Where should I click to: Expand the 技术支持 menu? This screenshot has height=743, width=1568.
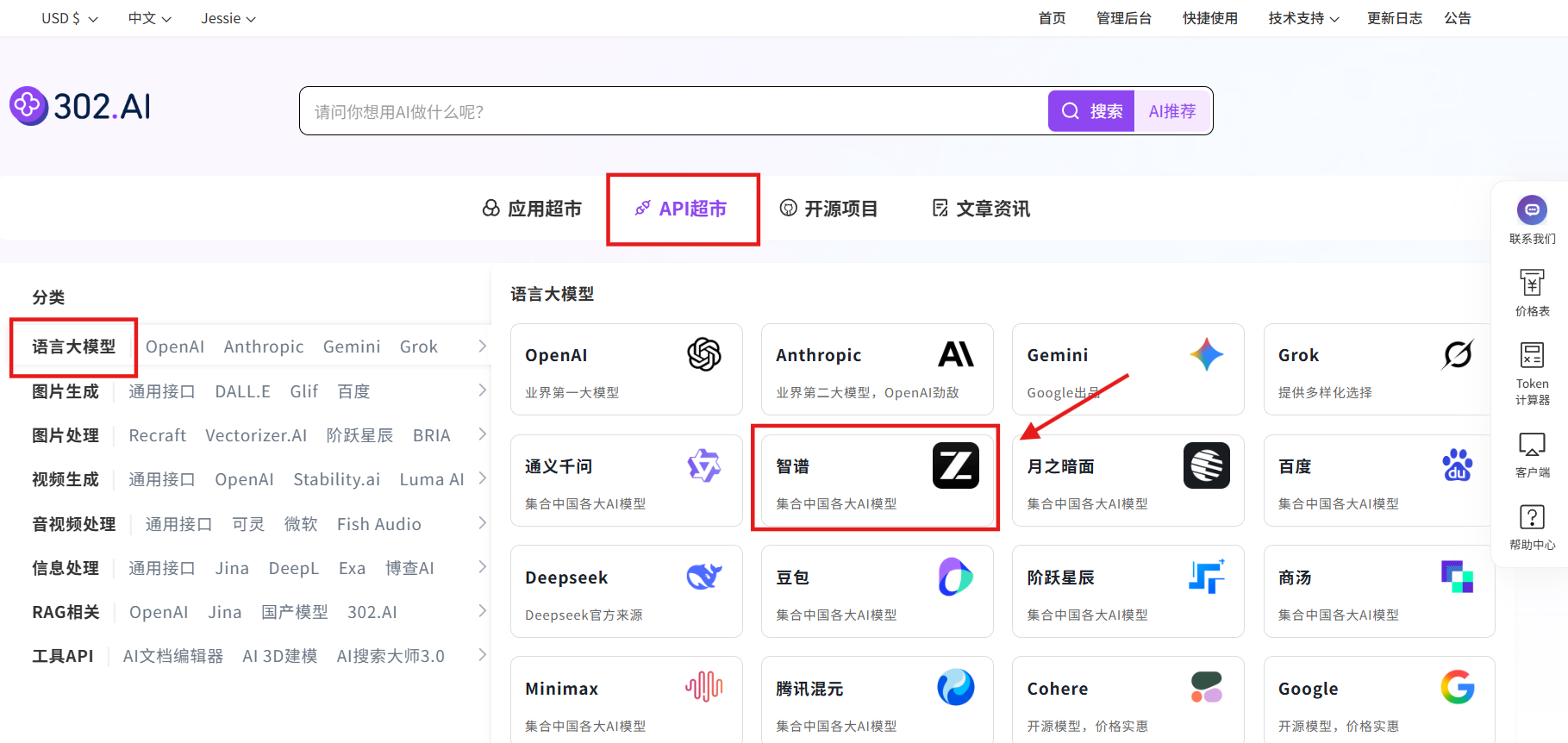point(1303,18)
